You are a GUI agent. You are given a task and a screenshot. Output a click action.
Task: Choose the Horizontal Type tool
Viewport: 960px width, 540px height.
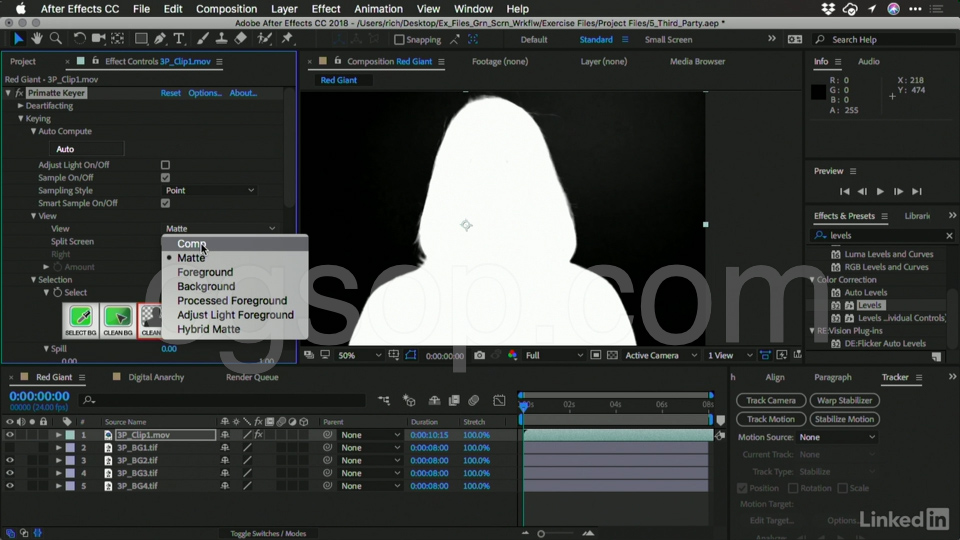pyautogui.click(x=179, y=39)
